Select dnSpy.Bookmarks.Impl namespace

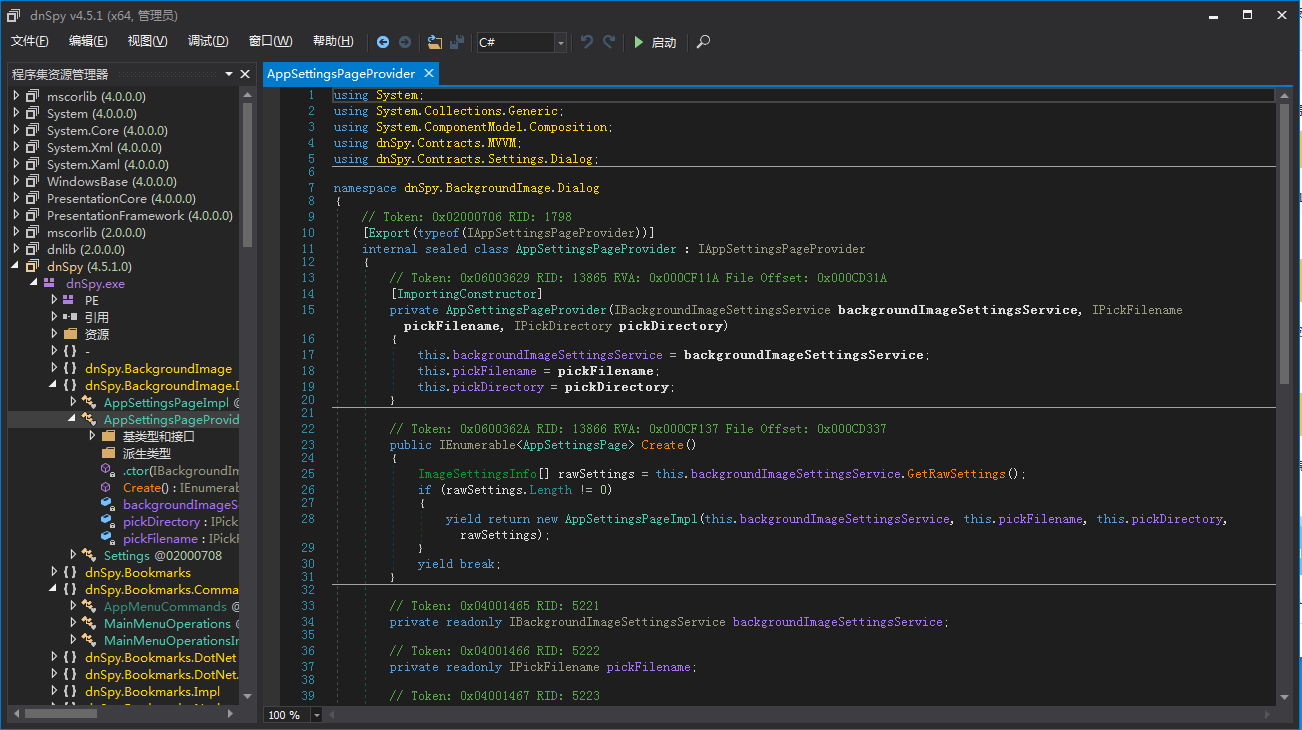click(x=152, y=691)
